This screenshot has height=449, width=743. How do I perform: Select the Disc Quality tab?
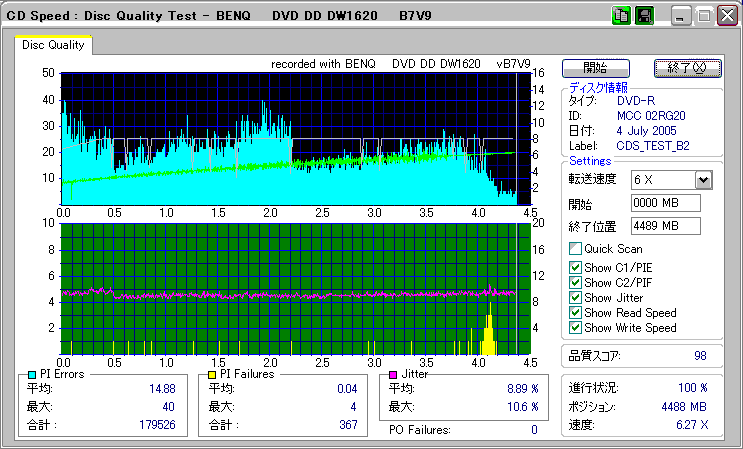tap(54, 45)
